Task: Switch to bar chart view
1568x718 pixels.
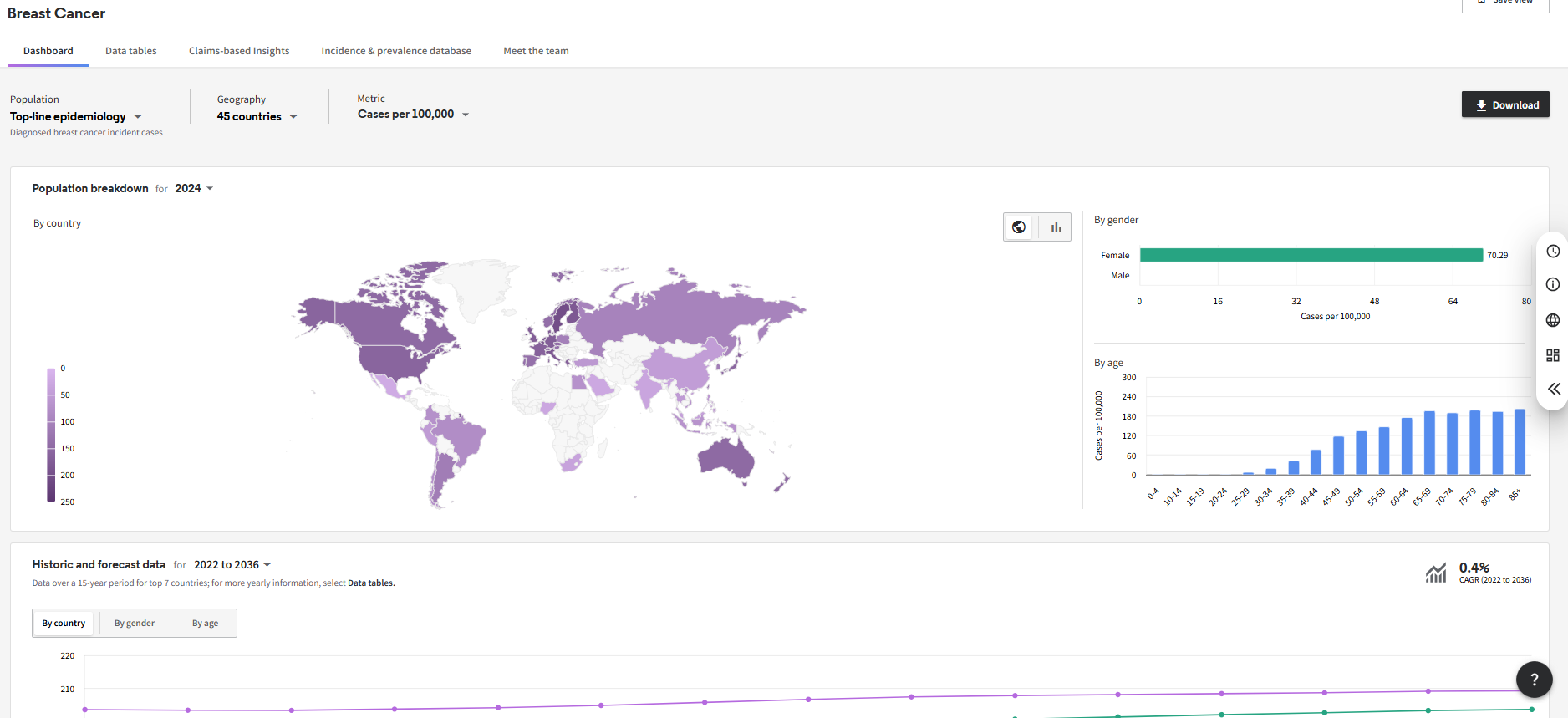Action: [1056, 227]
